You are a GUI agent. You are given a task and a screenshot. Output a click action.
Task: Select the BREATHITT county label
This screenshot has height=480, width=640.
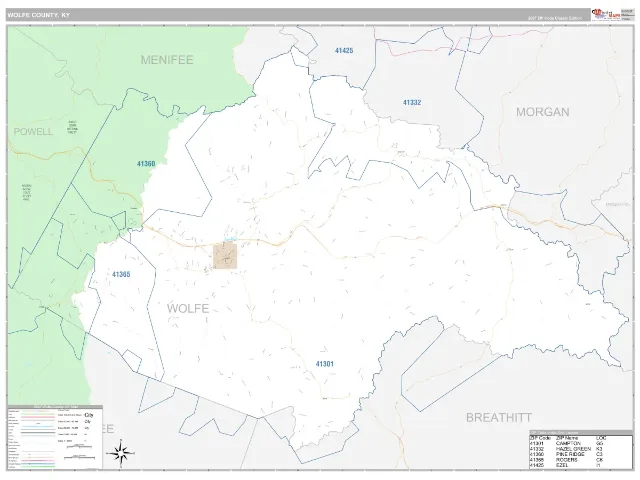(x=499, y=418)
